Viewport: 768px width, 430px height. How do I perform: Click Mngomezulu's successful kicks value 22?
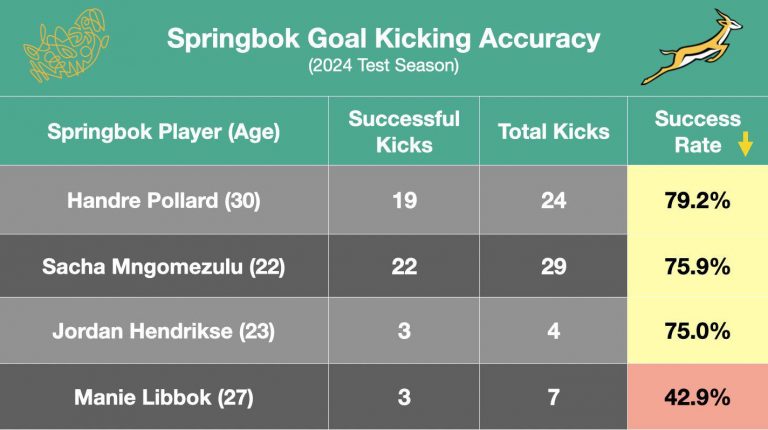click(404, 266)
